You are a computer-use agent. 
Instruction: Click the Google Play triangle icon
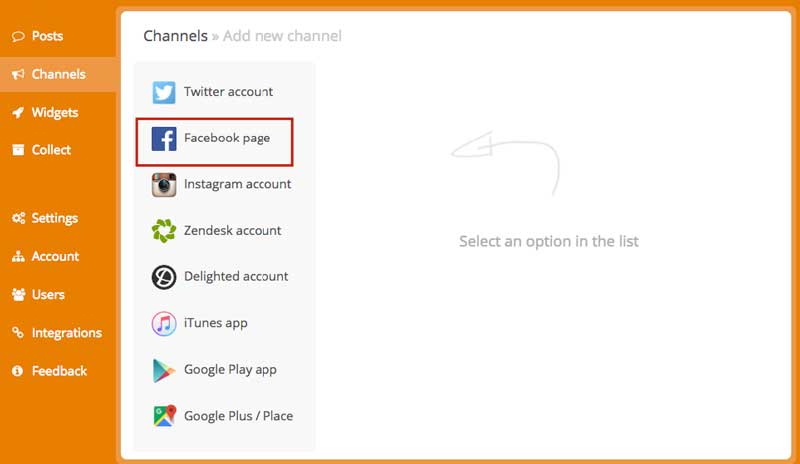[164, 371]
